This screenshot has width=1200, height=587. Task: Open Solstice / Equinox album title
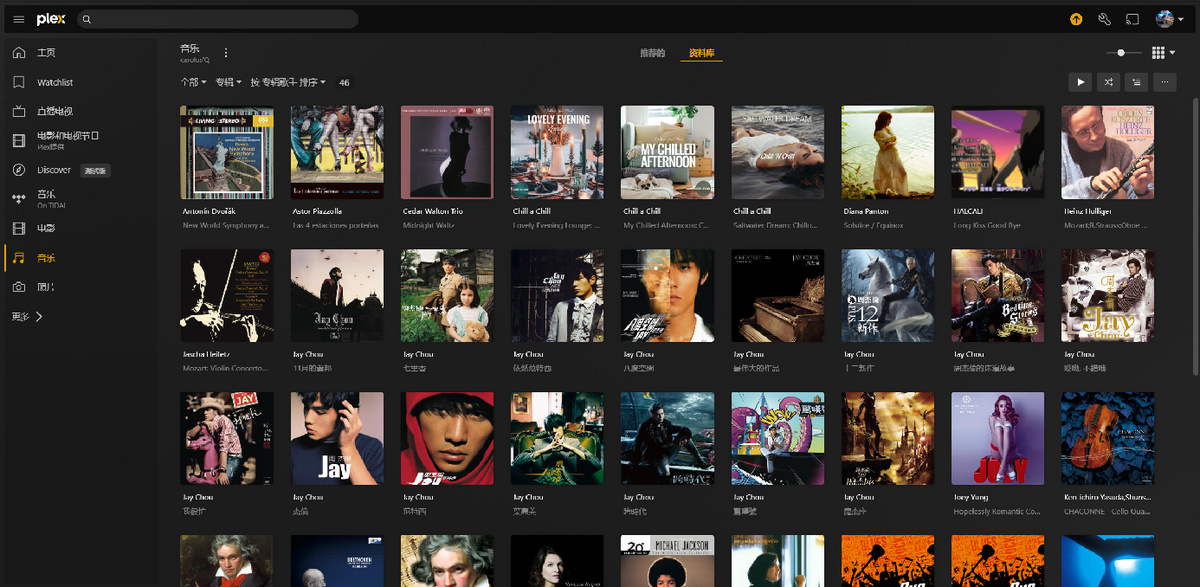tap(875, 225)
